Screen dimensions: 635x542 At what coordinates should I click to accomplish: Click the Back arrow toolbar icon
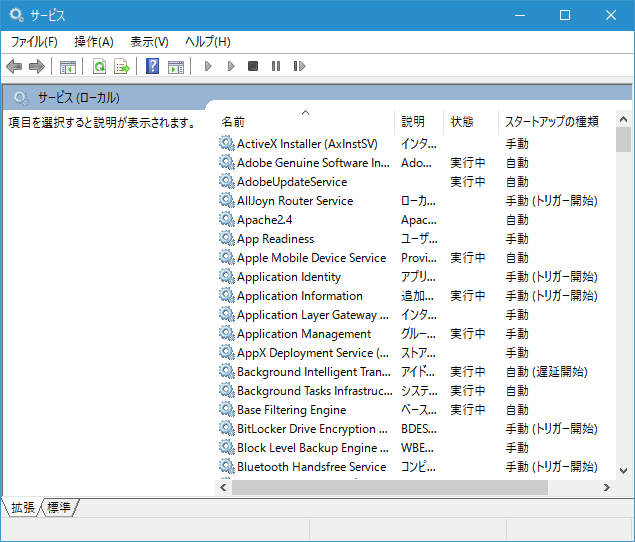click(x=14, y=67)
